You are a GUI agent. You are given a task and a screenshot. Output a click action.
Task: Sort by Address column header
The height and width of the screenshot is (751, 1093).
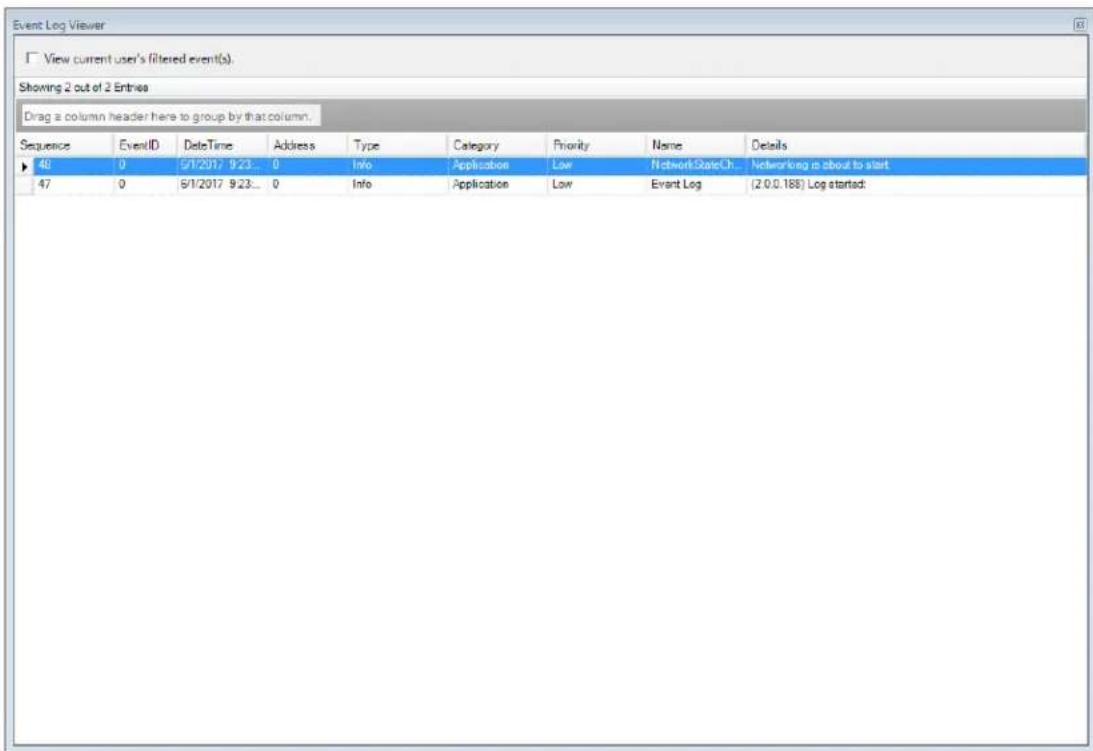click(307, 145)
